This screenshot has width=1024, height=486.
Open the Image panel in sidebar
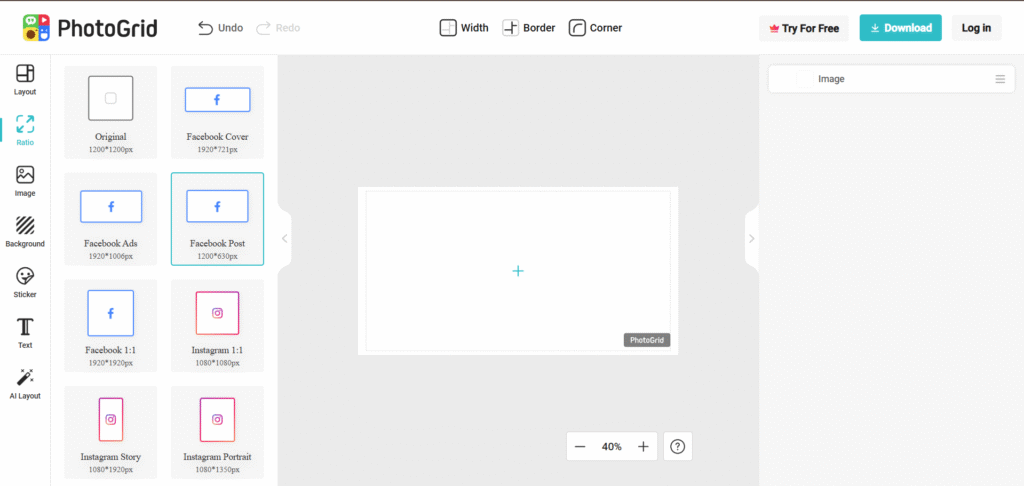[x=25, y=182]
